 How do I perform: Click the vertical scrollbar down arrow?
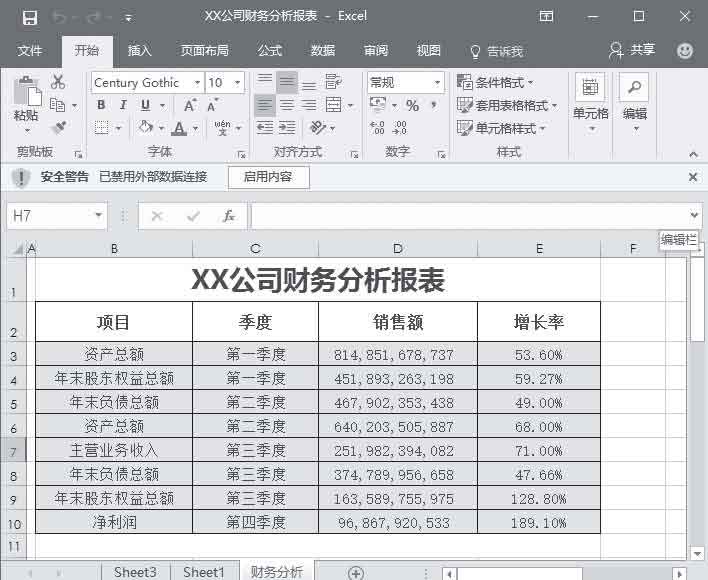(697, 553)
